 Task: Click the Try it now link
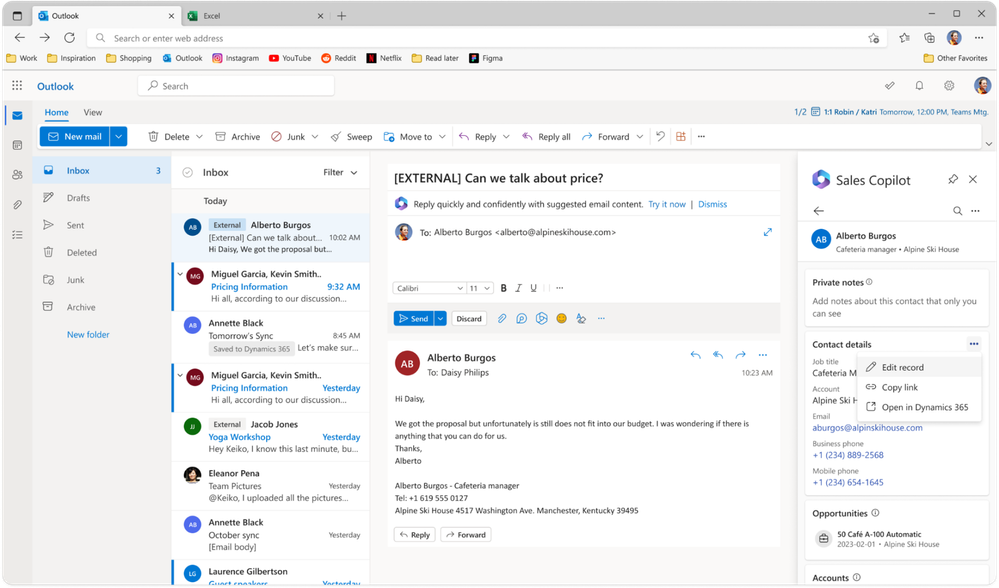(666, 204)
